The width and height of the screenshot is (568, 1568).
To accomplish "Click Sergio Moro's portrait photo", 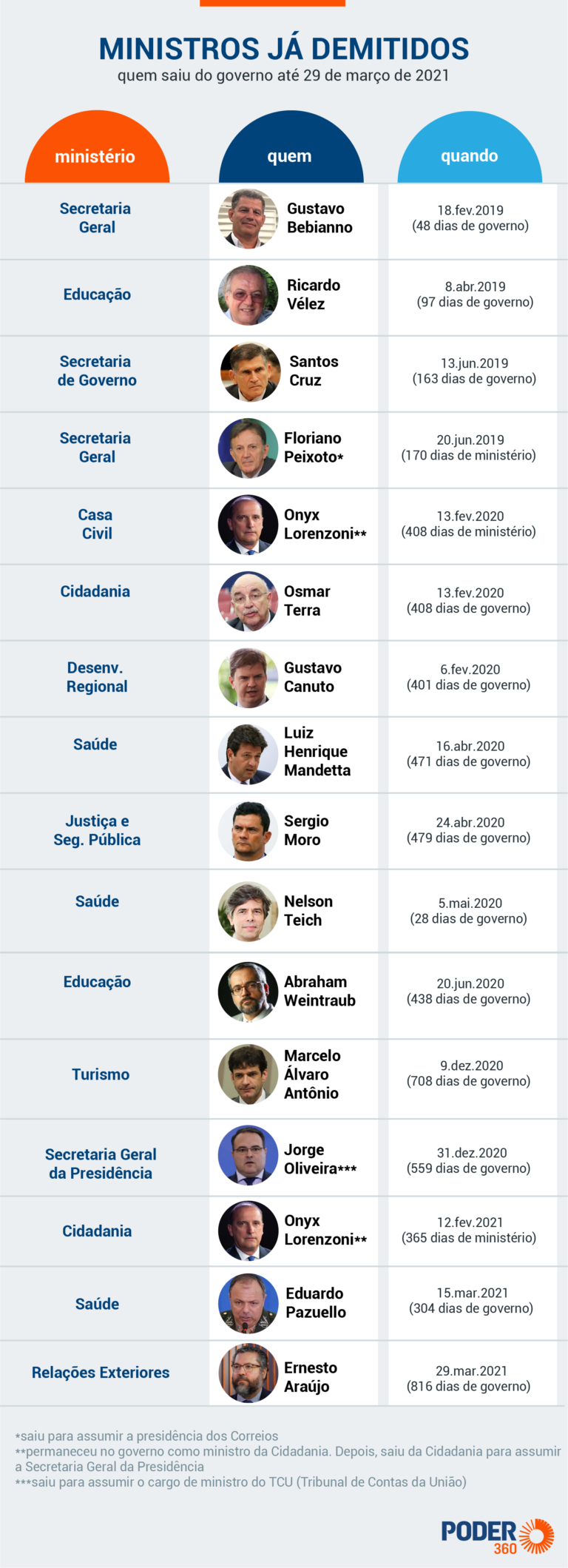I will tap(248, 830).
